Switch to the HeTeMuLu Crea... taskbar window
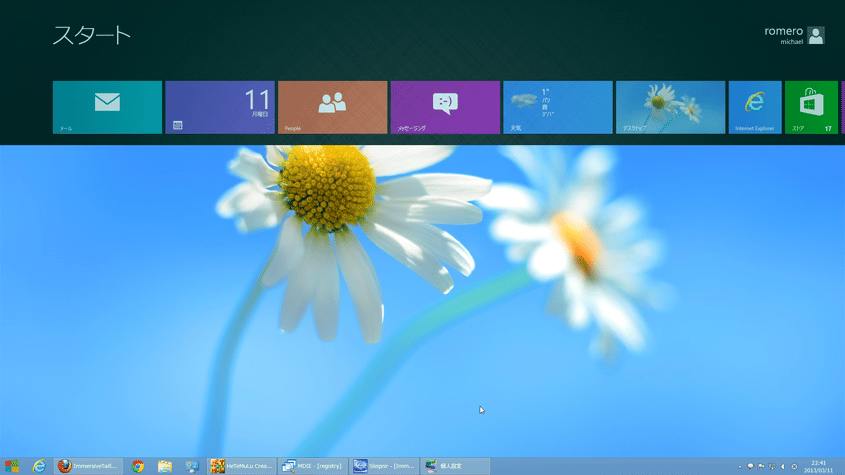 point(241,466)
